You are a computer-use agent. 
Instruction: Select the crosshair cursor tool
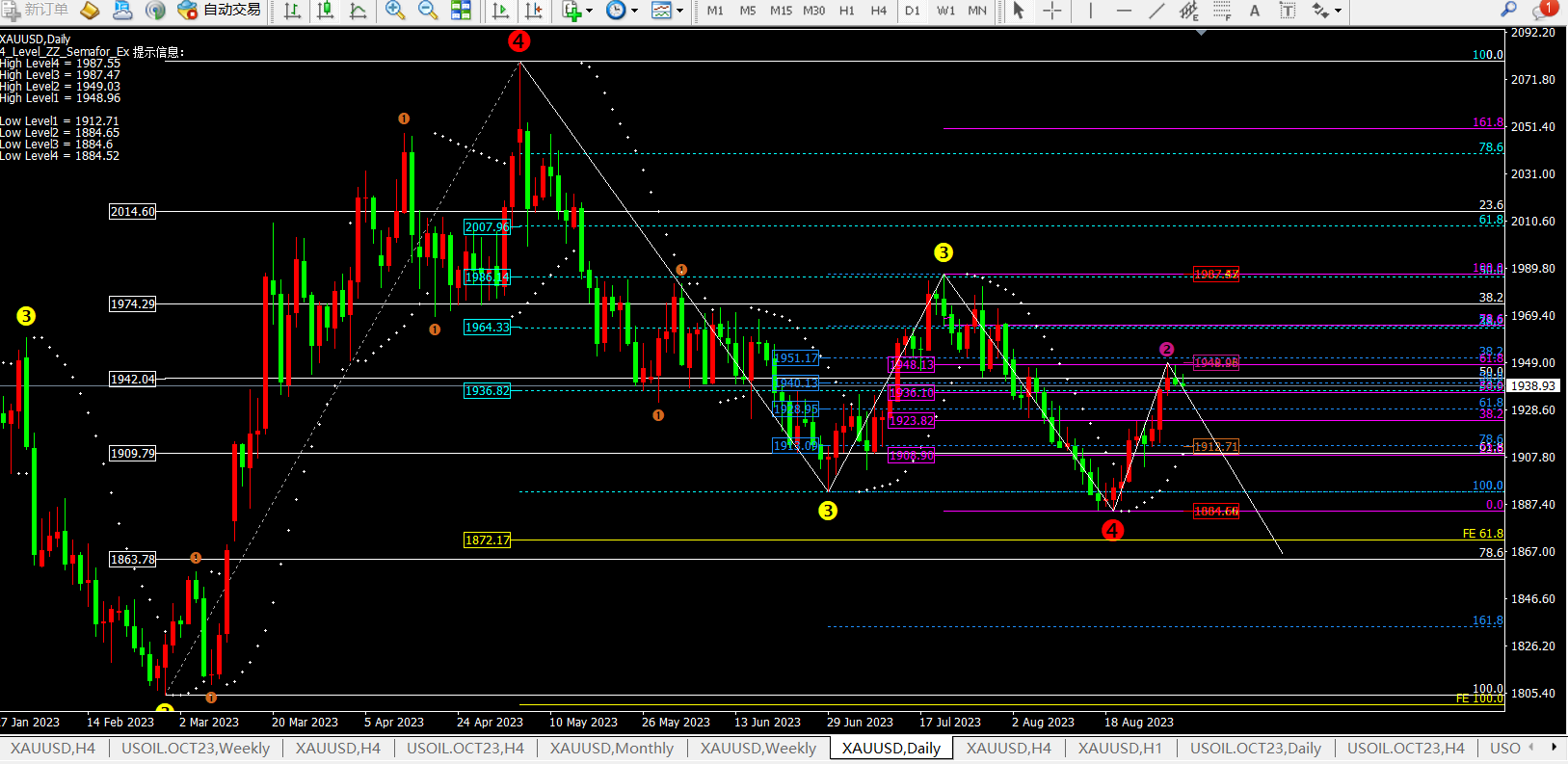click(1052, 11)
